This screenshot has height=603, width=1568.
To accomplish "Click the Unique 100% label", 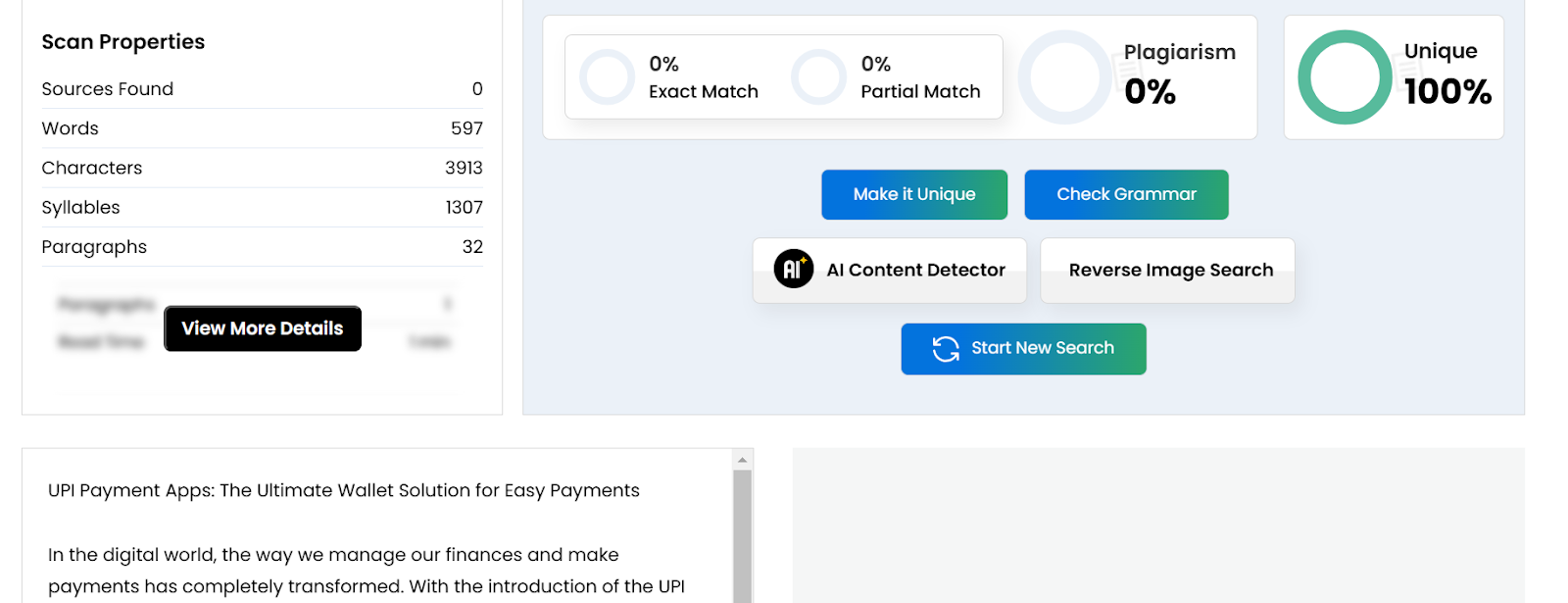I will pos(1447,74).
